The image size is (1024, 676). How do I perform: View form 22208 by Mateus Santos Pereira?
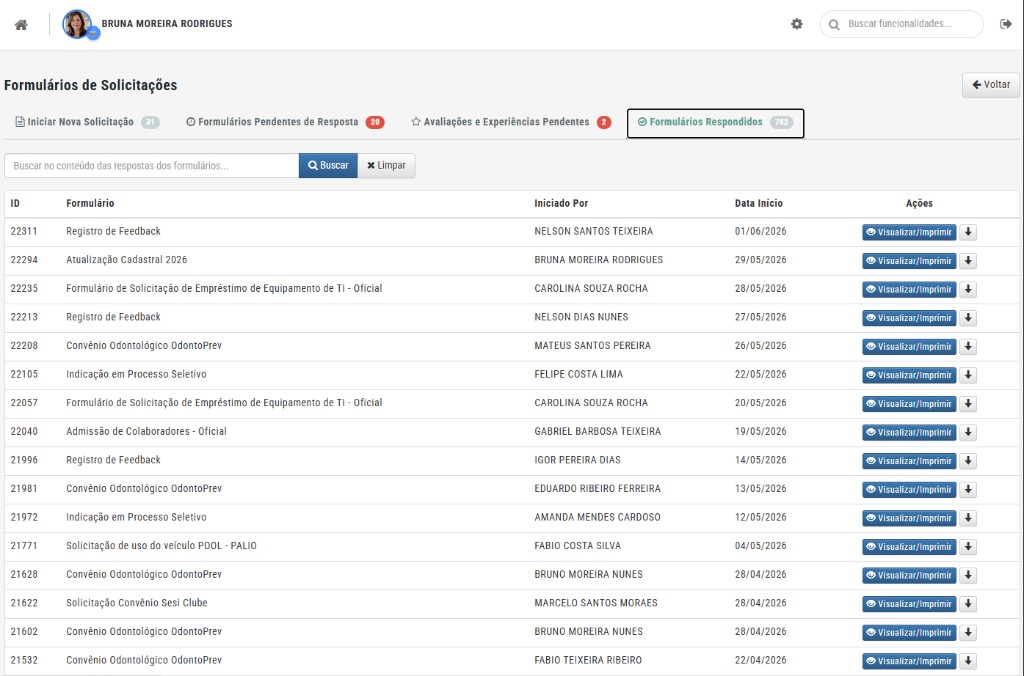pyautogui.click(x=909, y=347)
